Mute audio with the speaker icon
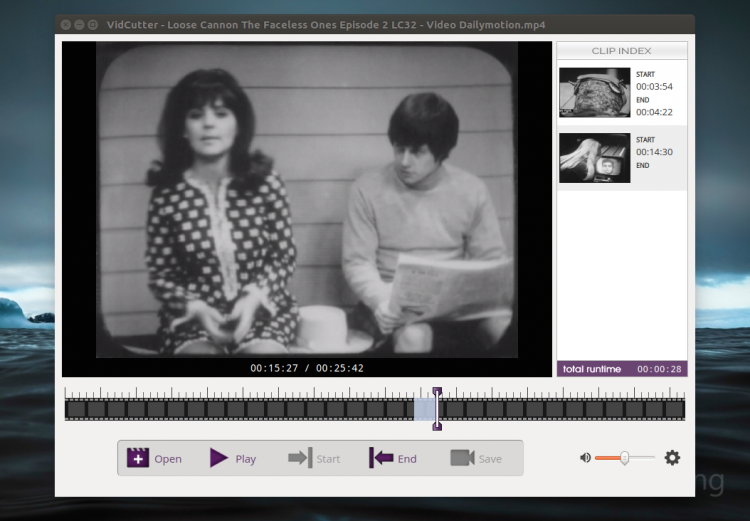 (x=585, y=458)
